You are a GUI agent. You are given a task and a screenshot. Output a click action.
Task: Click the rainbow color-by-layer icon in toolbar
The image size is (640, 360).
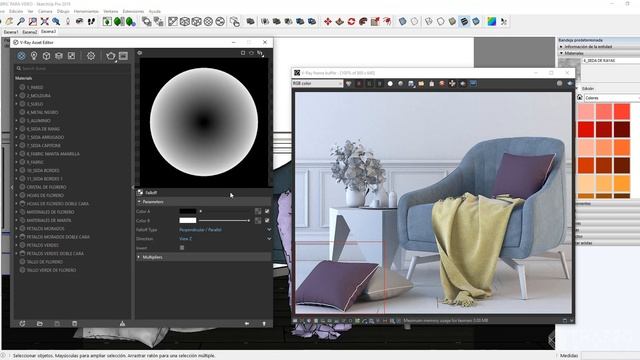pyautogui.click(x=491, y=22)
